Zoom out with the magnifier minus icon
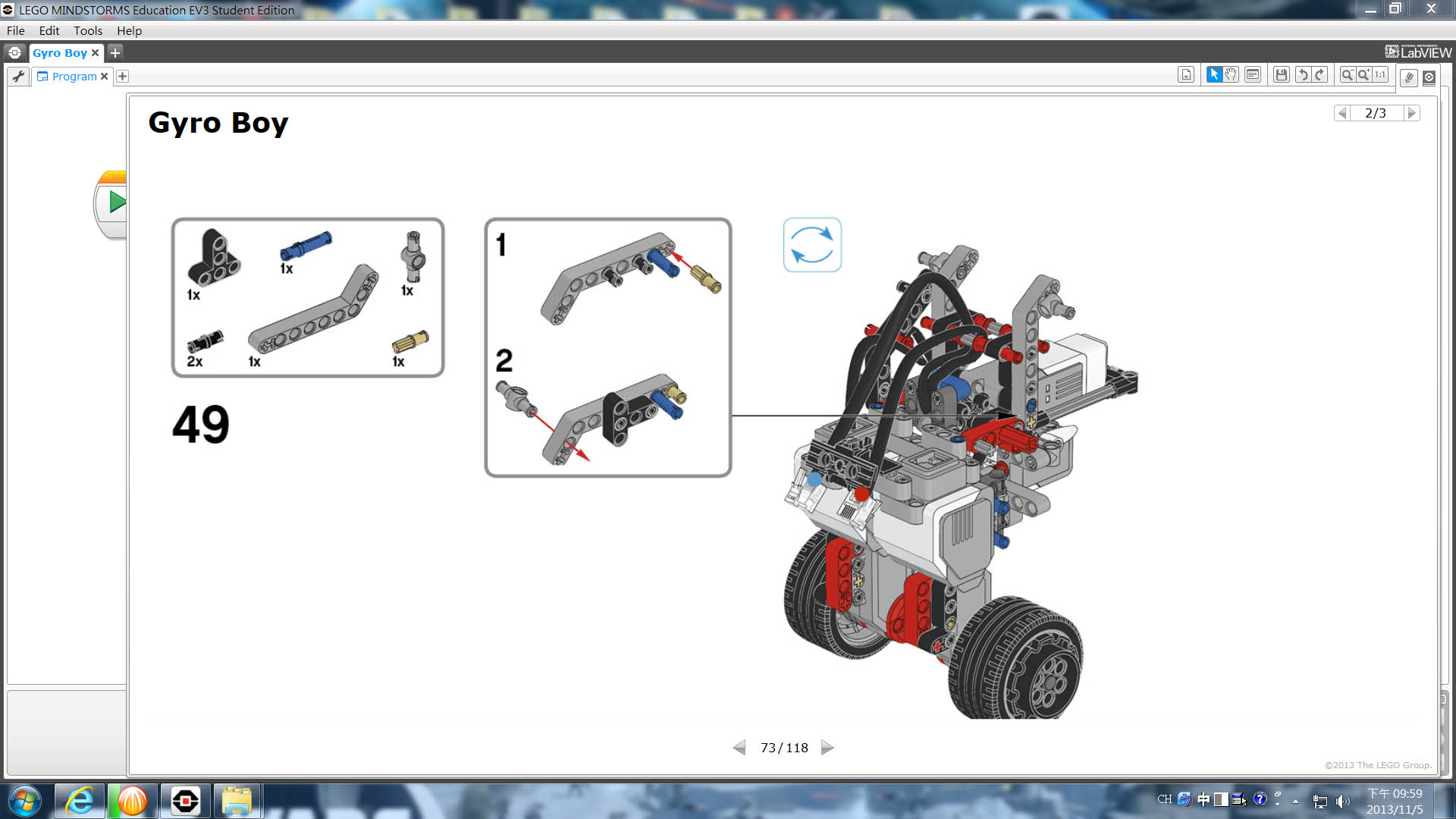1456x819 pixels. [x=1347, y=74]
